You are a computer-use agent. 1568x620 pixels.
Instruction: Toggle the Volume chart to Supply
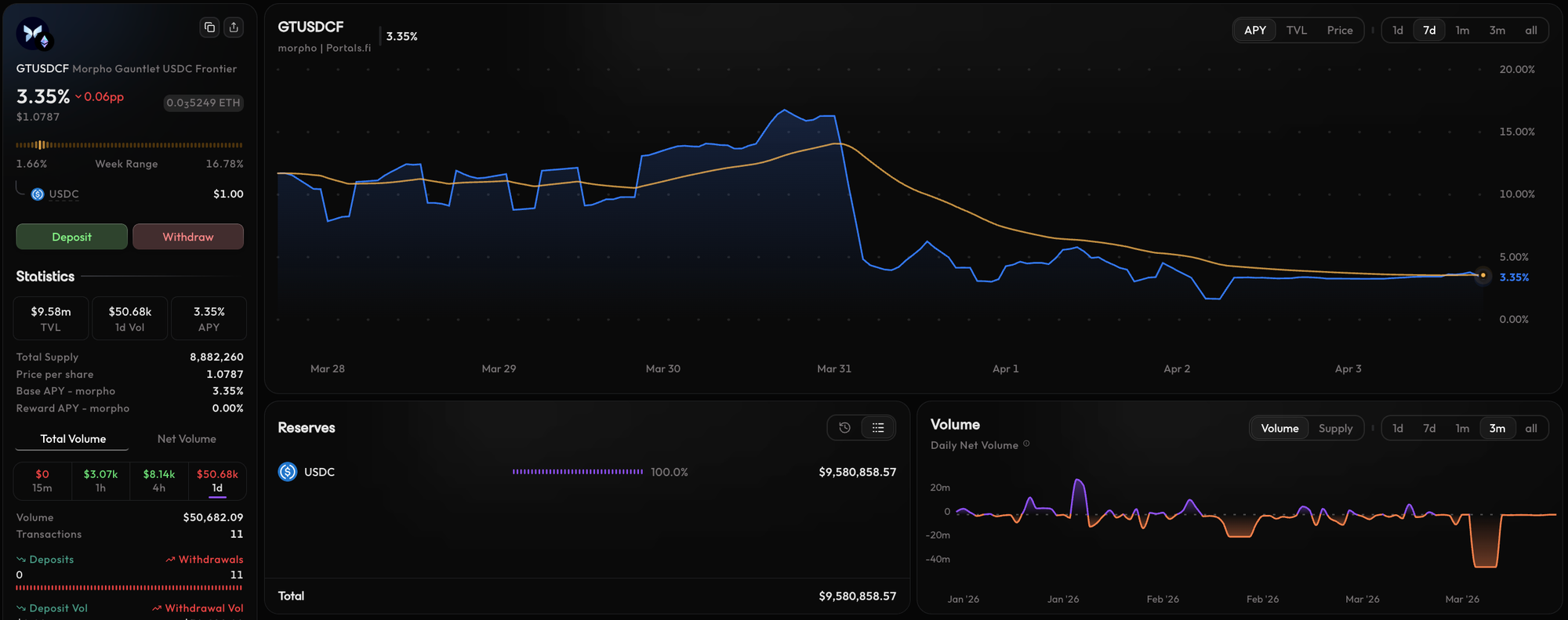coord(1335,429)
